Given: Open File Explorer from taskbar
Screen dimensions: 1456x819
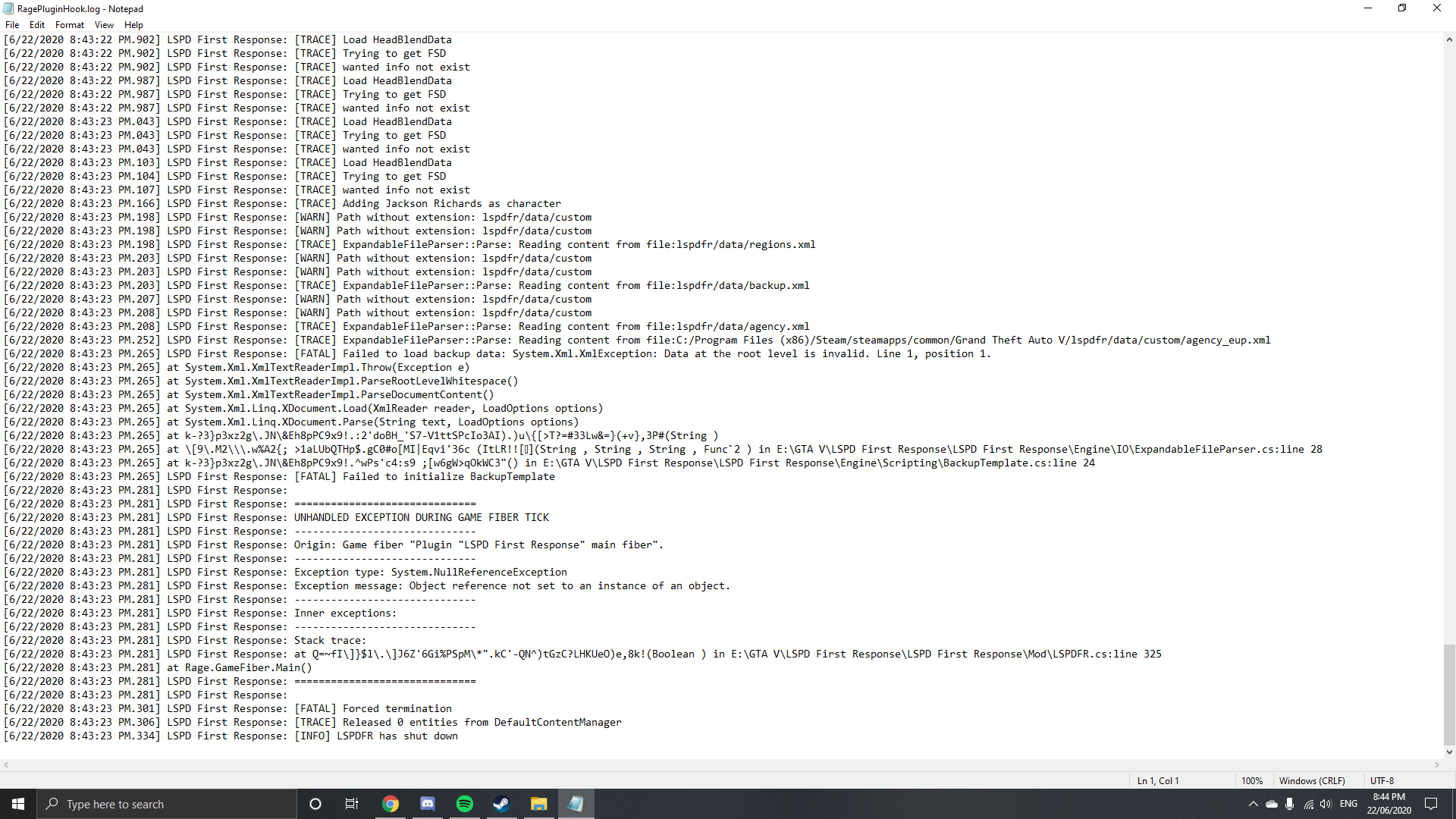Looking at the screenshot, I should point(538,804).
